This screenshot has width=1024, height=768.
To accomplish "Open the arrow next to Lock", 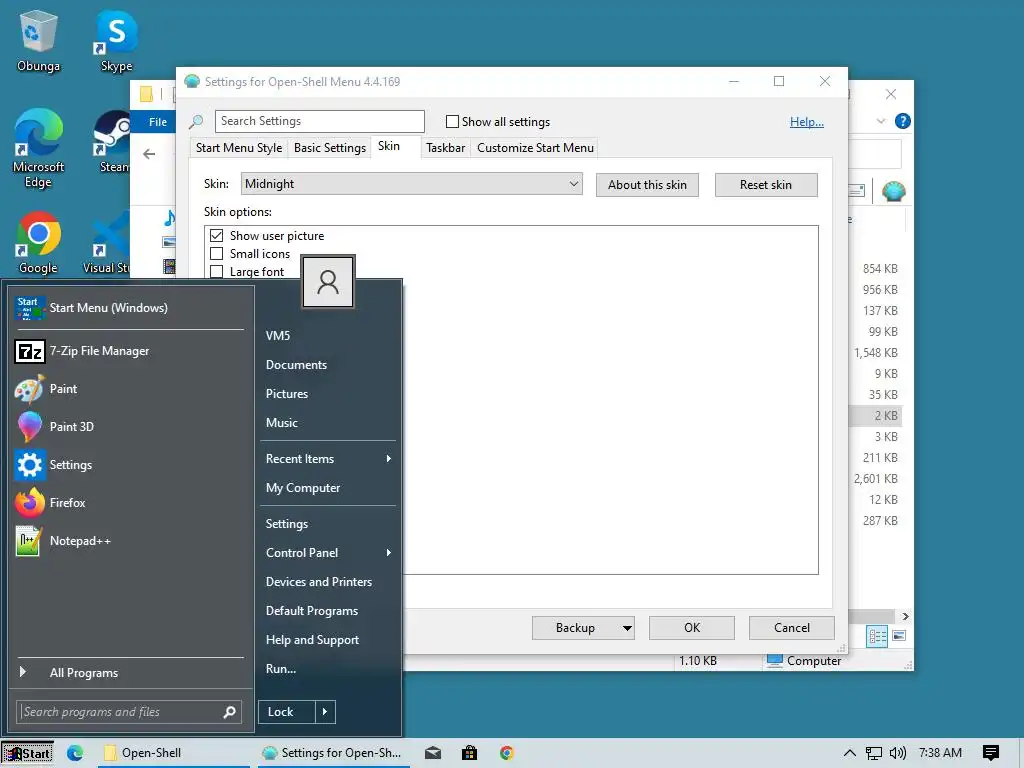I will pyautogui.click(x=325, y=712).
